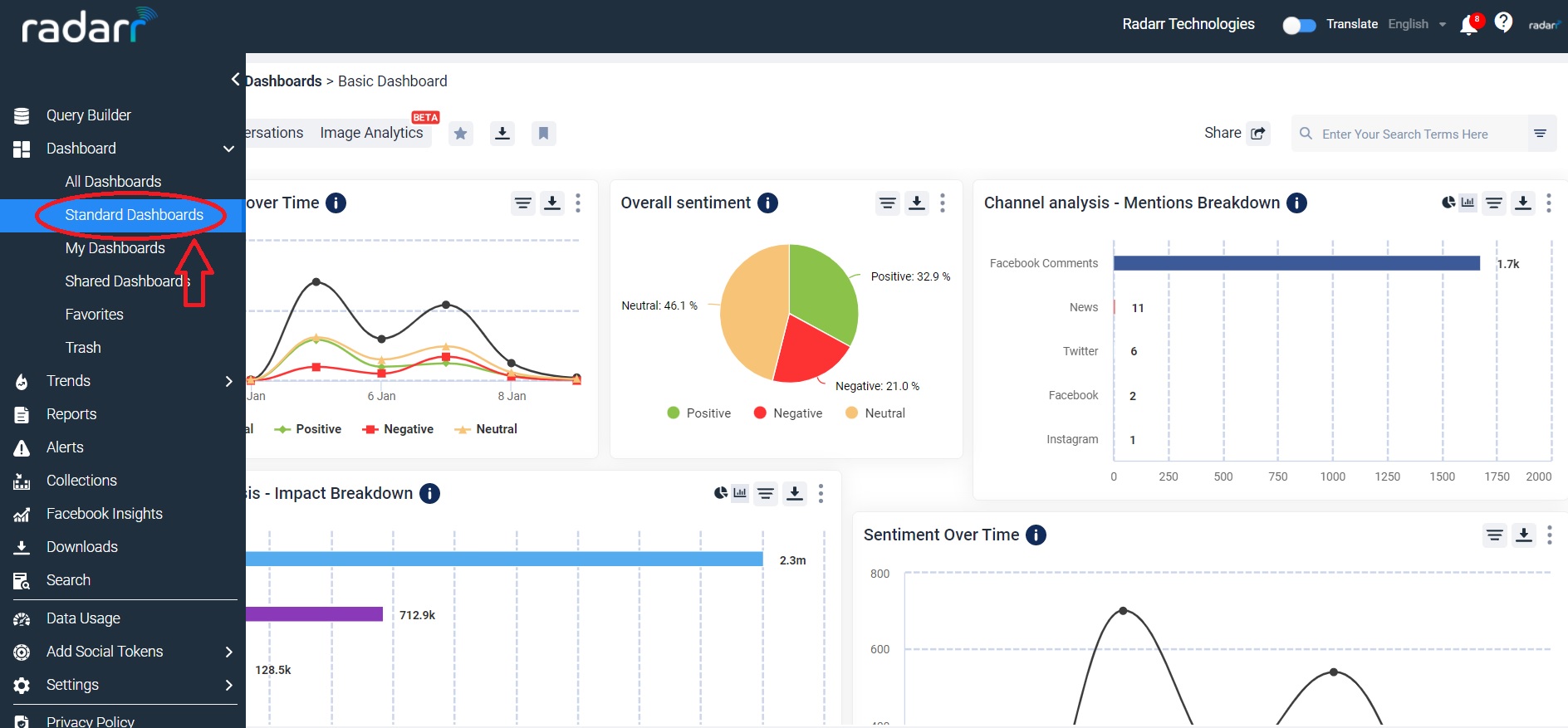Filter the Impact Breakdown widget

pyautogui.click(x=766, y=493)
